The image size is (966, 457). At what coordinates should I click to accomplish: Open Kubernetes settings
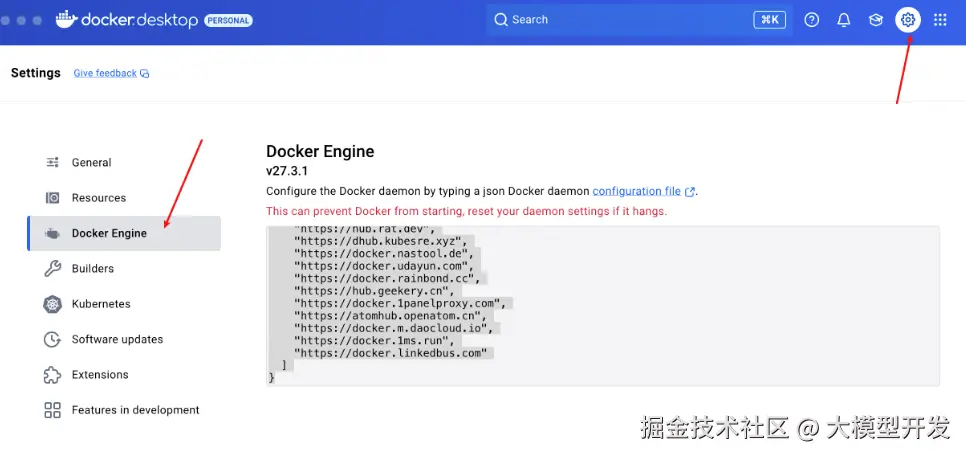[124, 304]
